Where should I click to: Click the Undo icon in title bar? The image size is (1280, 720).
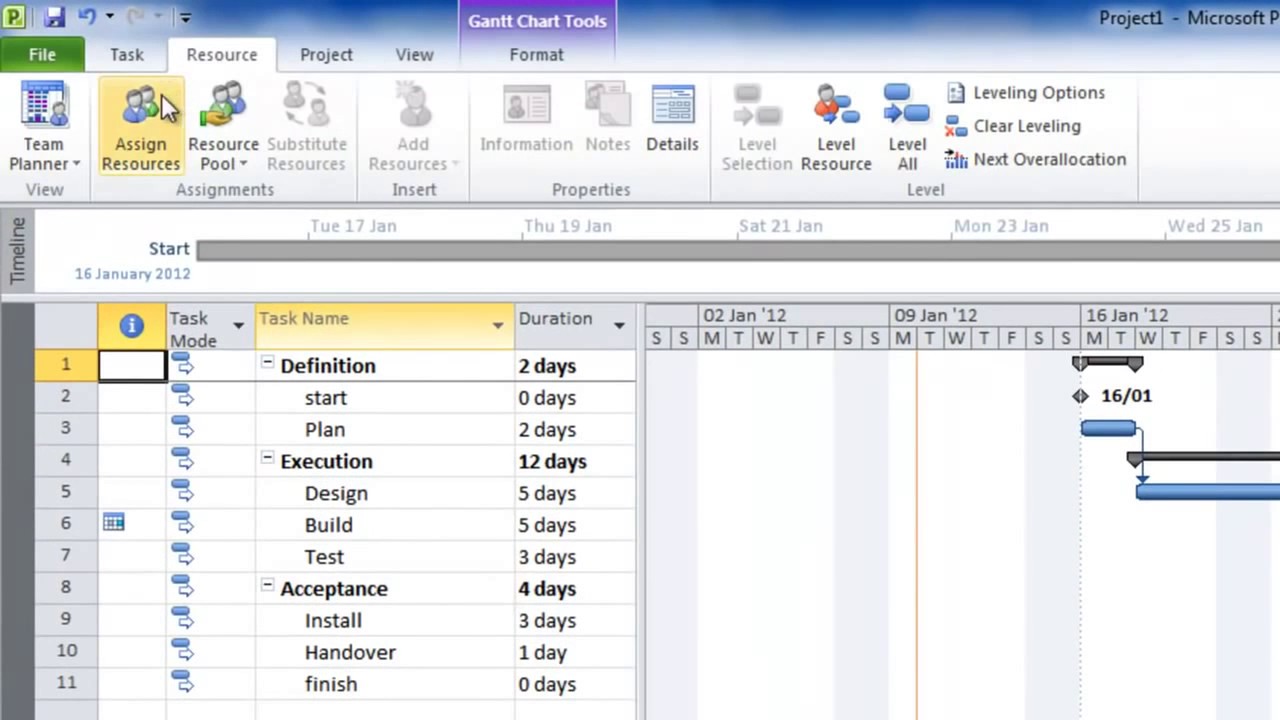click(87, 17)
